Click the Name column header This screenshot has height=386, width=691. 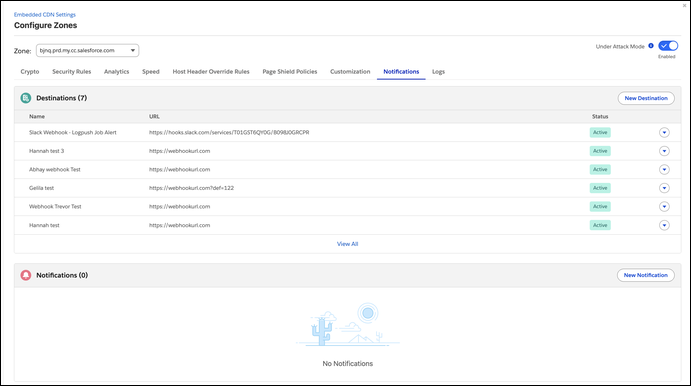pos(37,116)
